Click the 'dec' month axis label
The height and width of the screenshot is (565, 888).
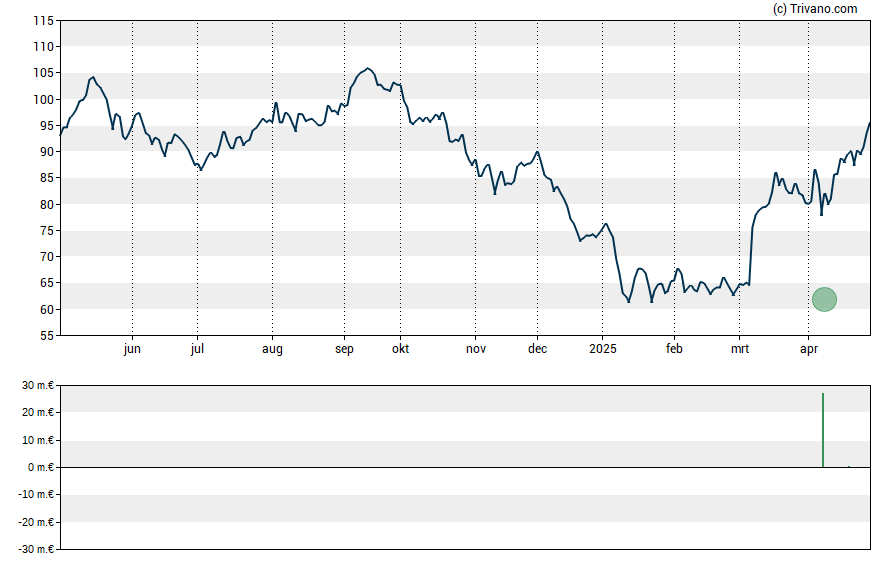537,349
